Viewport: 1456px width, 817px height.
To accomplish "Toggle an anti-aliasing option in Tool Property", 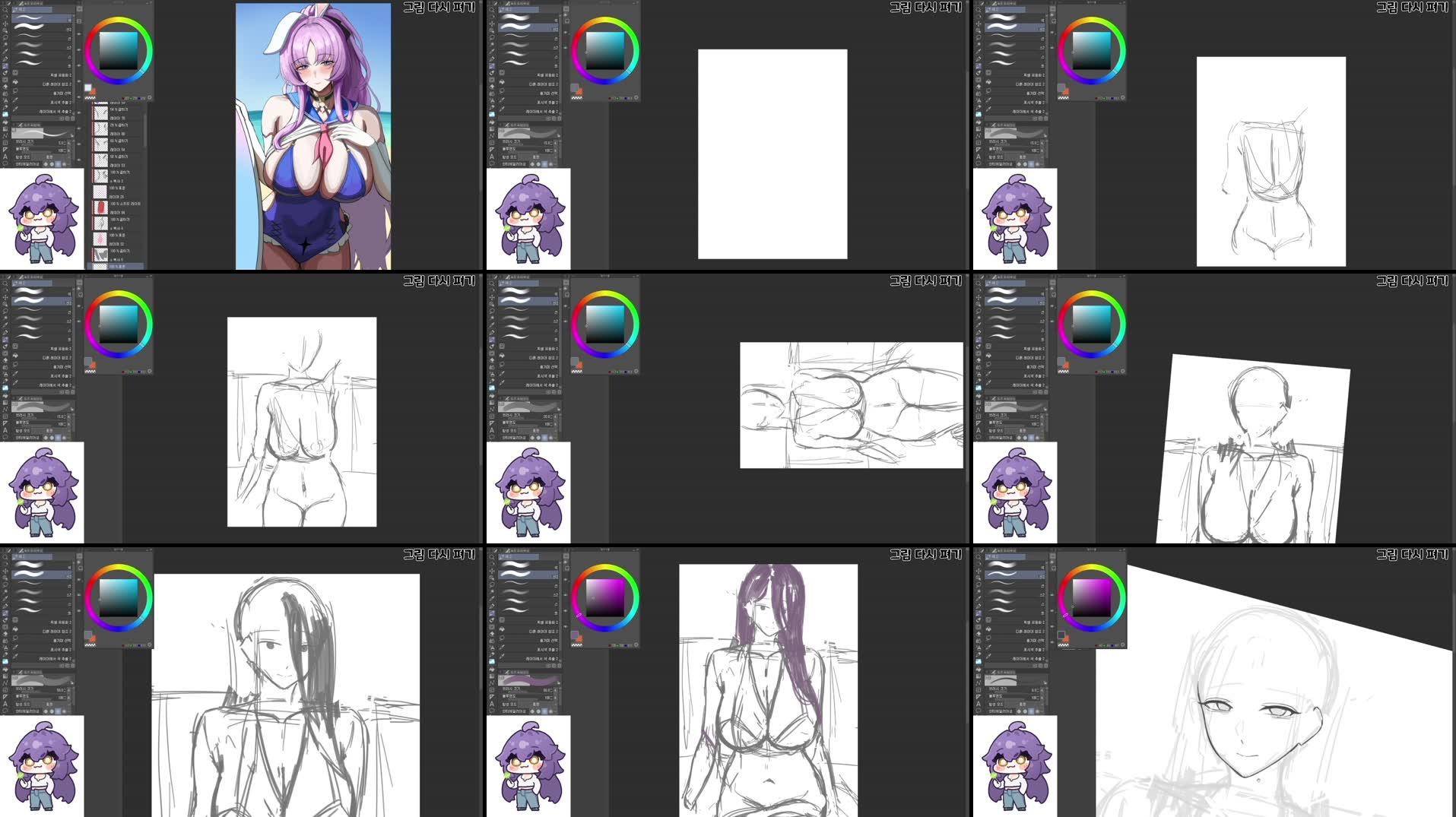I will point(58,163).
